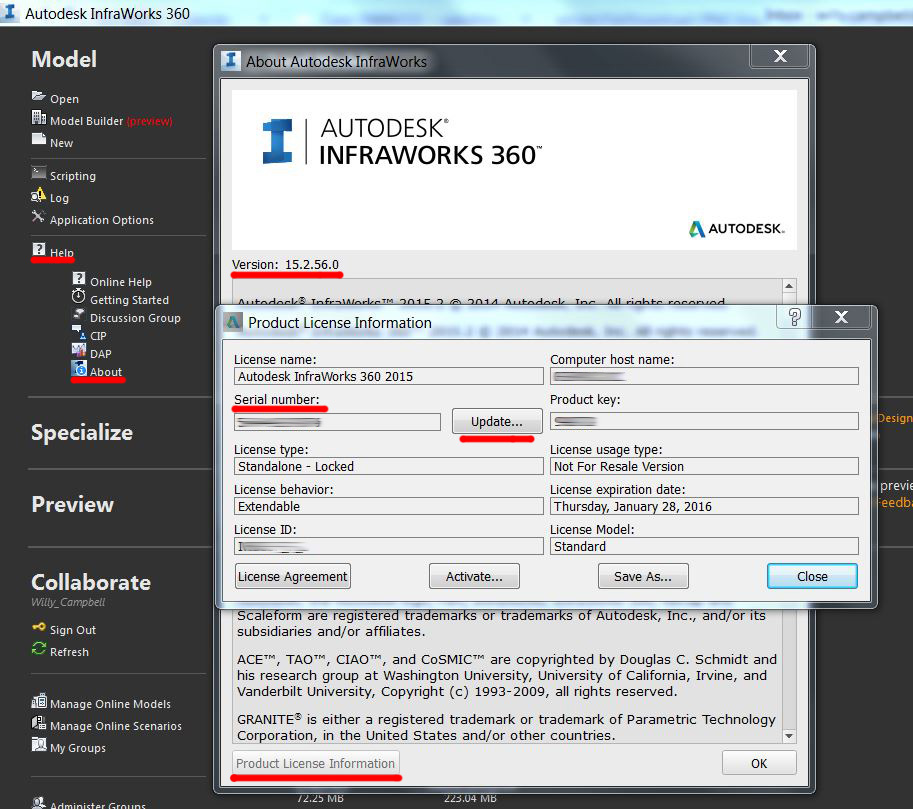
Task: Click the License name field
Action: click(388, 376)
